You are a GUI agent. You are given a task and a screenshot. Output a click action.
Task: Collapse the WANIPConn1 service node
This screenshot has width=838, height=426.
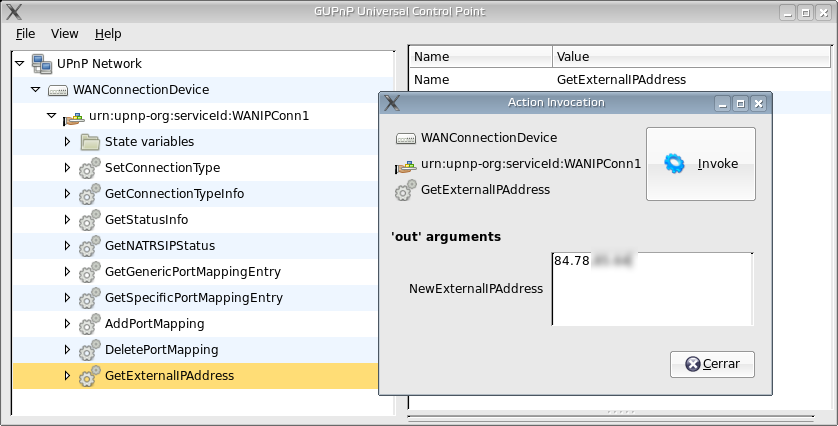point(52,115)
